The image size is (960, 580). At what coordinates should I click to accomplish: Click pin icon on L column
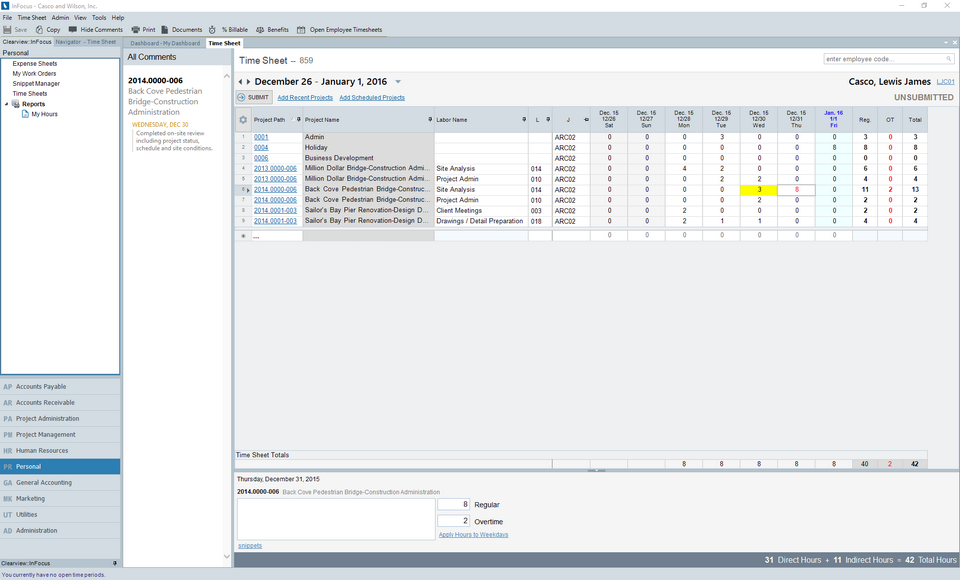[x=548, y=119]
